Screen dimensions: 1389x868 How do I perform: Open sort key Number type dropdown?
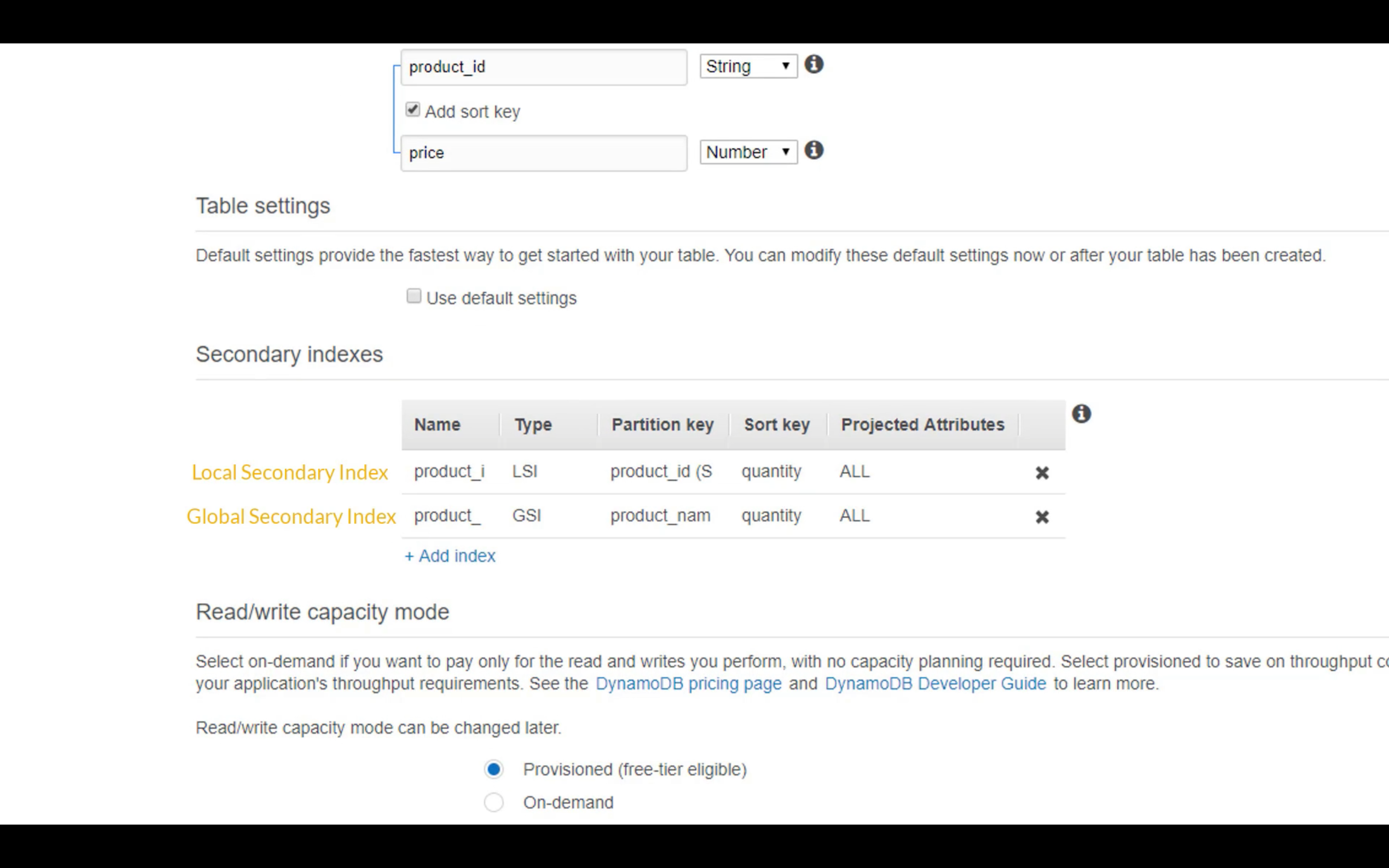(748, 152)
